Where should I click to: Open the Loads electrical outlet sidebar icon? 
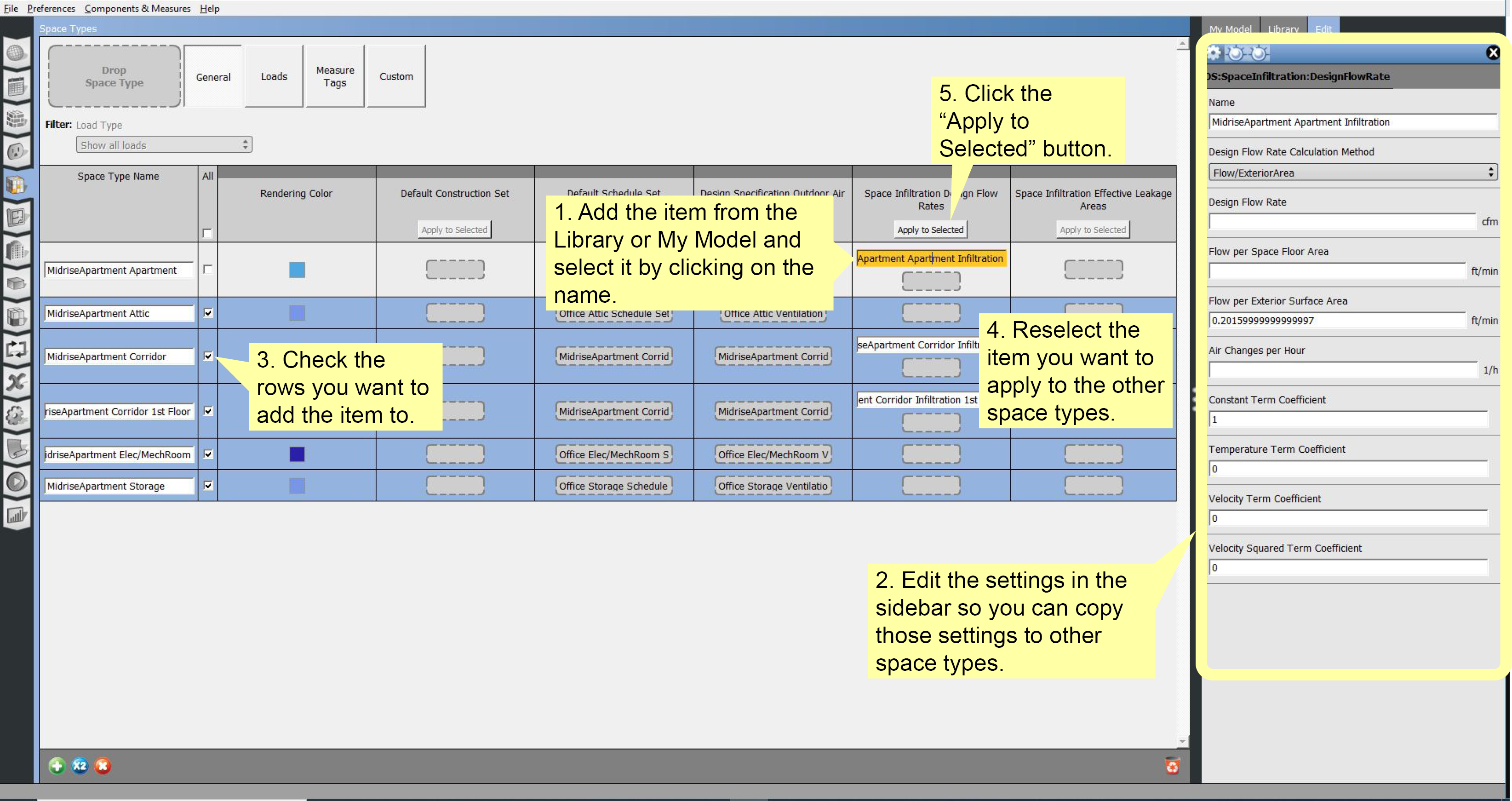pyautogui.click(x=17, y=151)
